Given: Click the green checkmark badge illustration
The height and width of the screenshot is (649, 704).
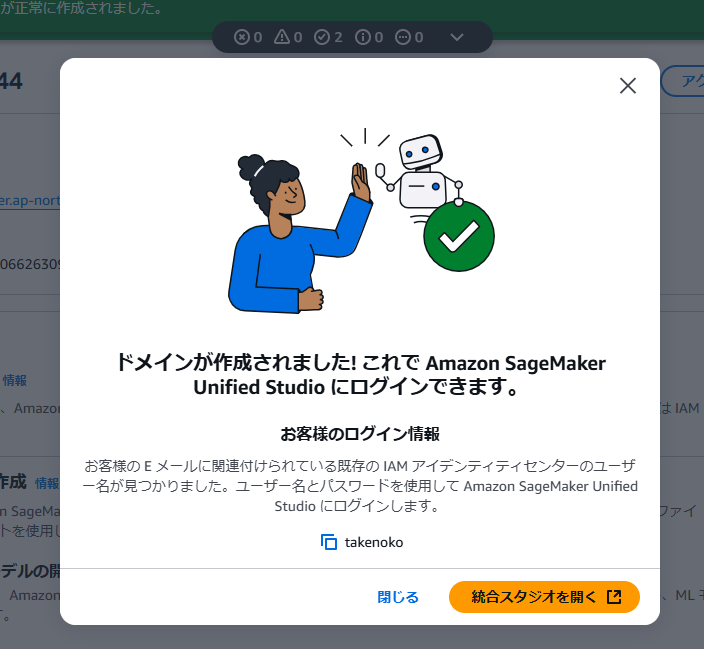Looking at the screenshot, I should 459,236.
